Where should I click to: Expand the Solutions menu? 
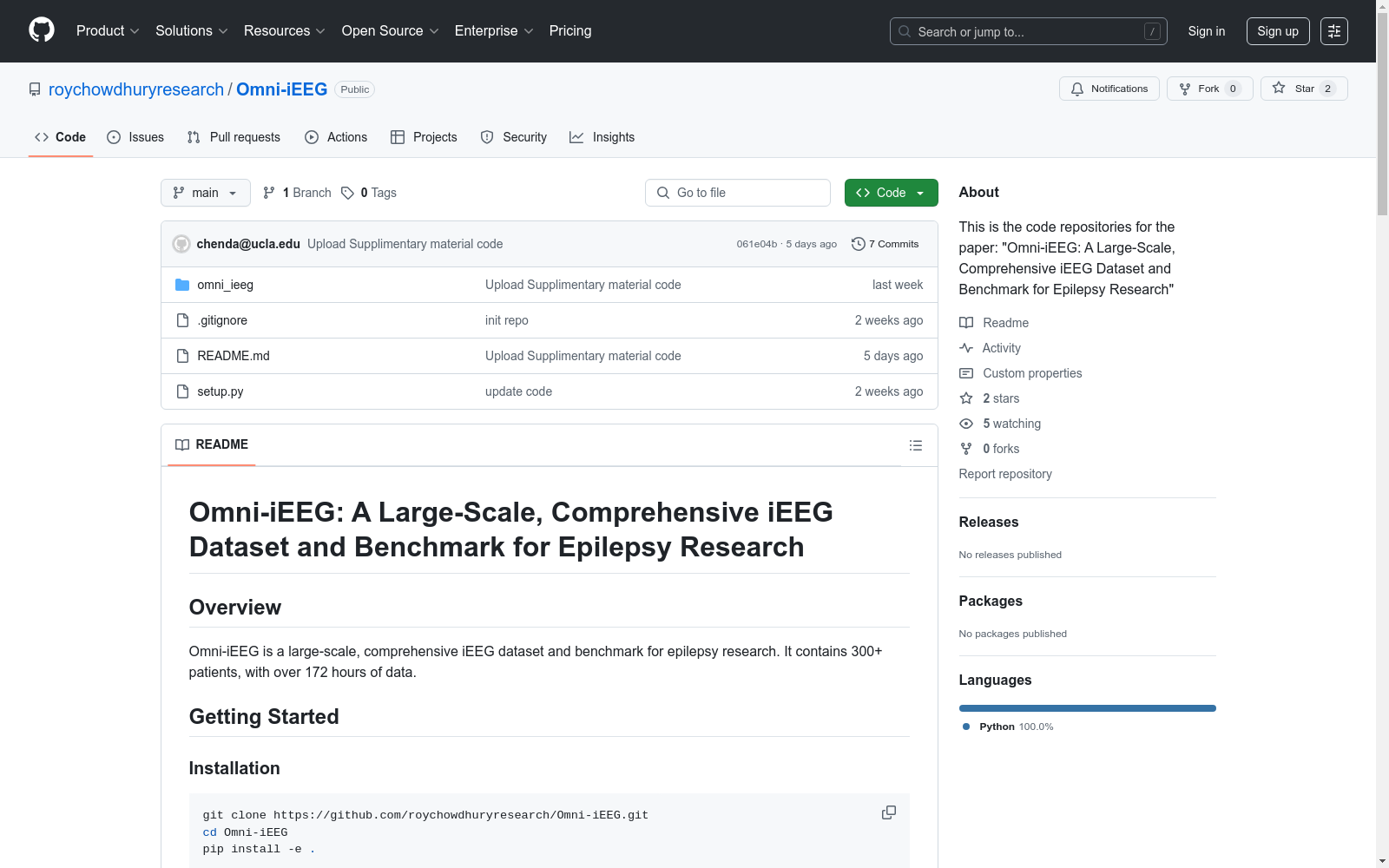coord(192,31)
